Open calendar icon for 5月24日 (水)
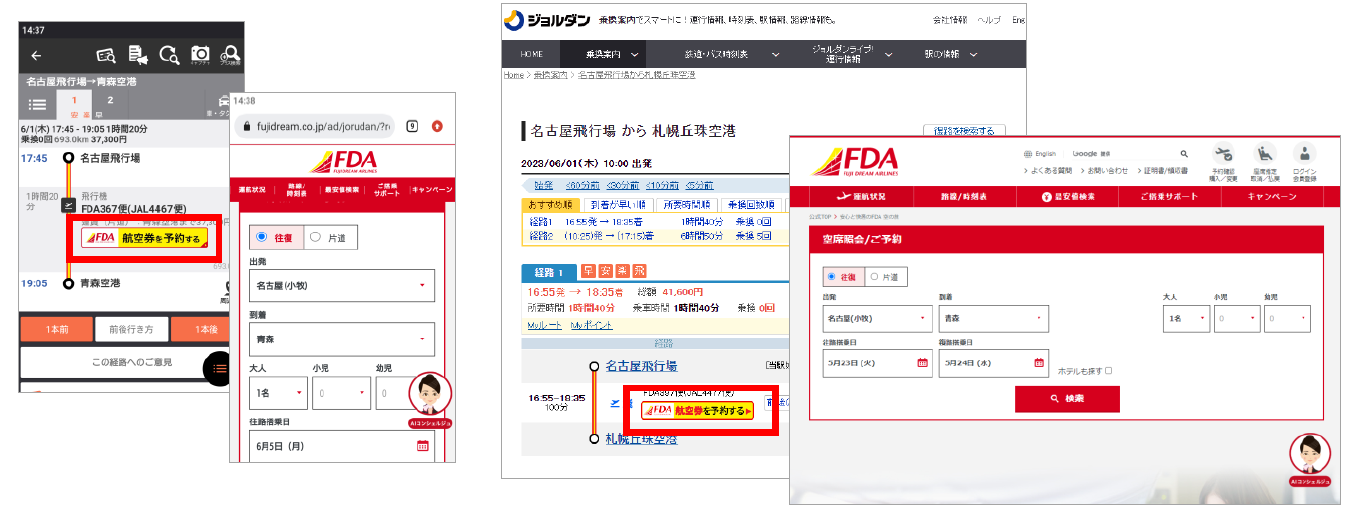Screen dimensions: 1348x506 1039,362
